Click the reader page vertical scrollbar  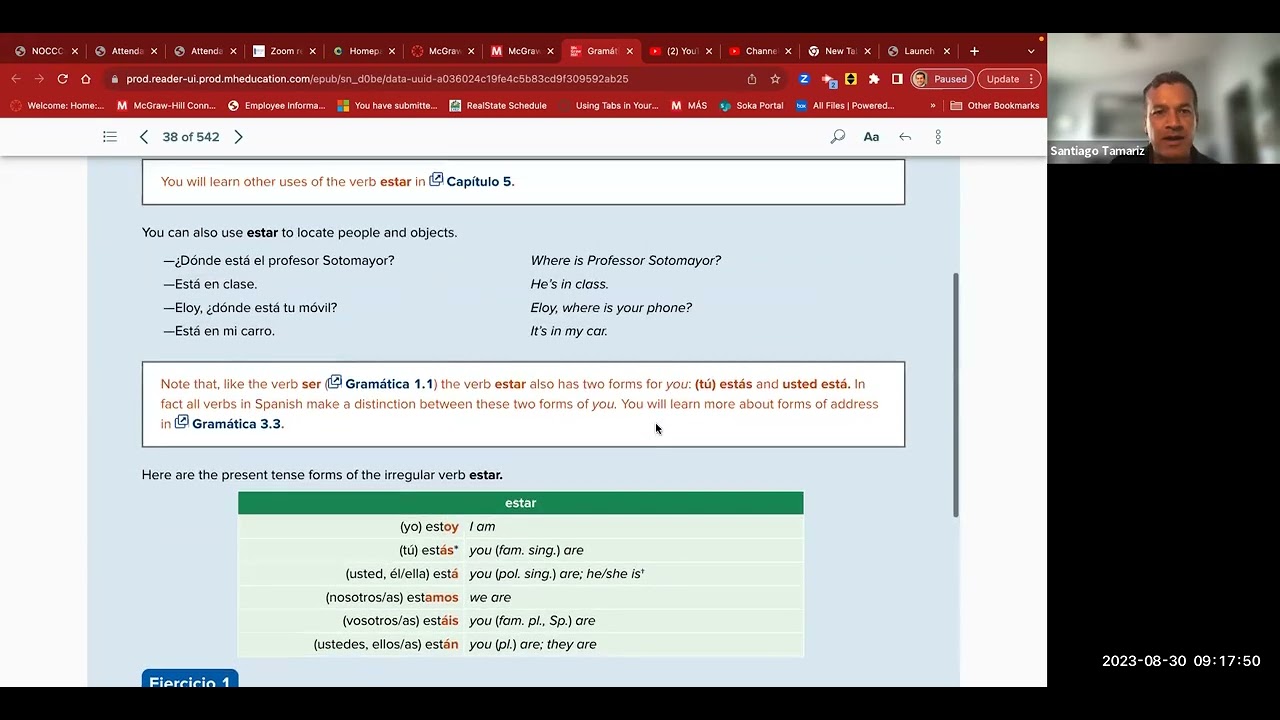coord(957,394)
